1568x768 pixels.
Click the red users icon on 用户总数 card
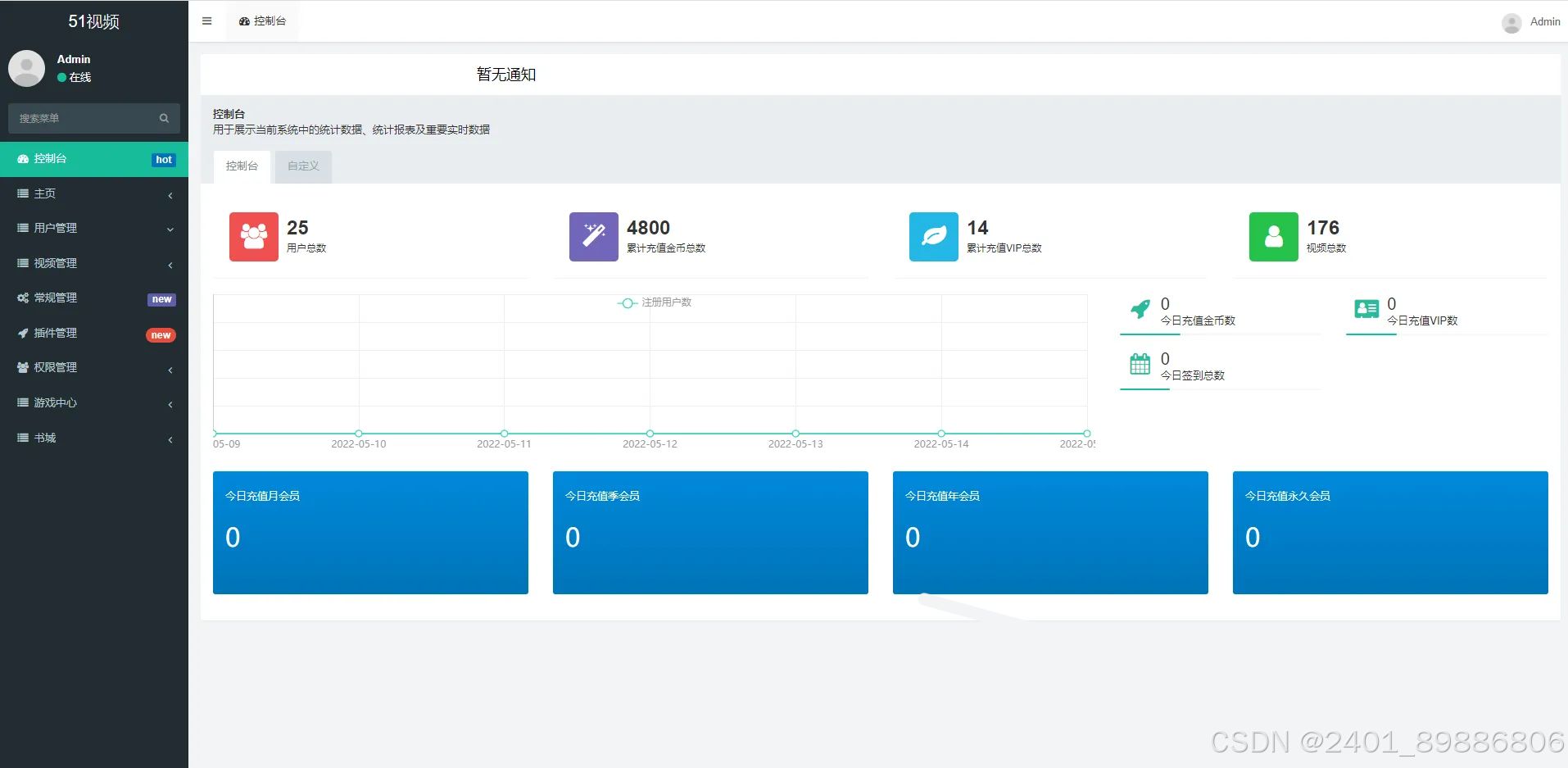coord(253,236)
